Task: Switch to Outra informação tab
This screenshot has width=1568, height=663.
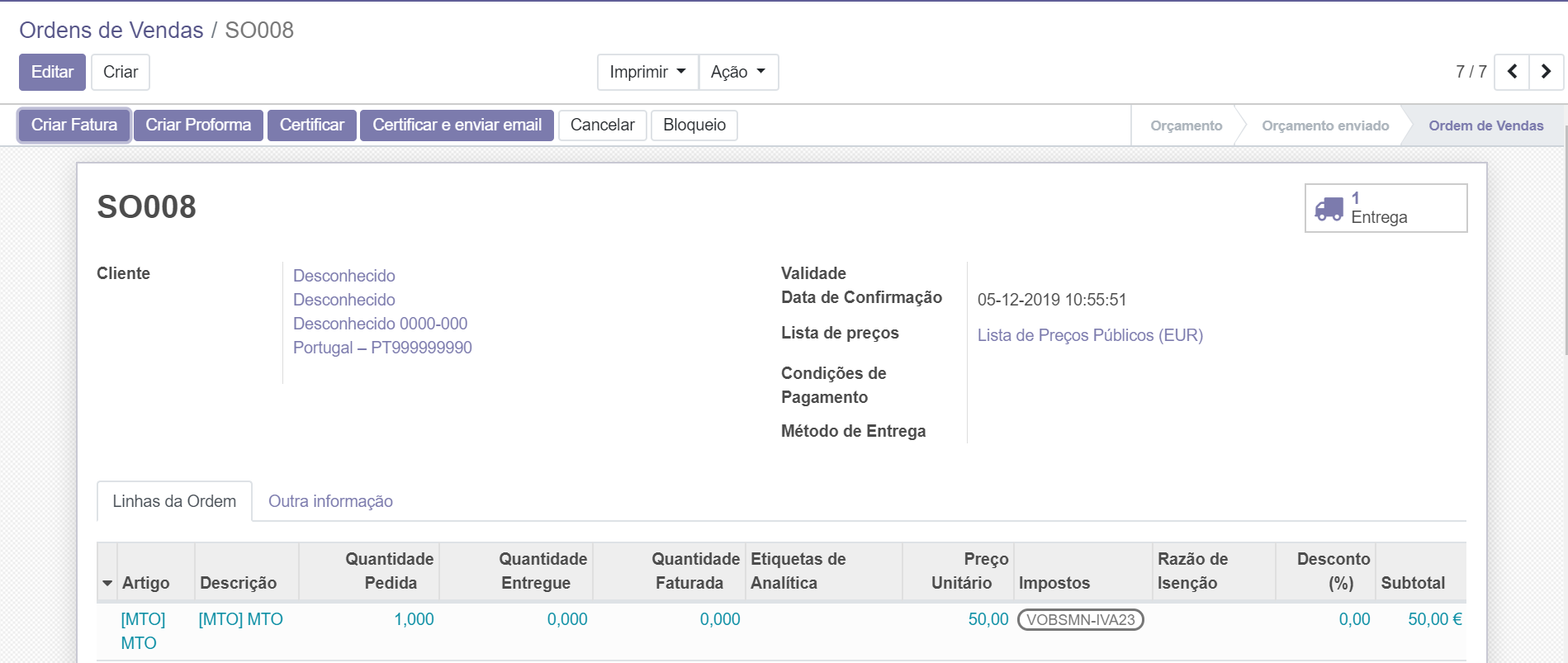Action: tap(330, 501)
